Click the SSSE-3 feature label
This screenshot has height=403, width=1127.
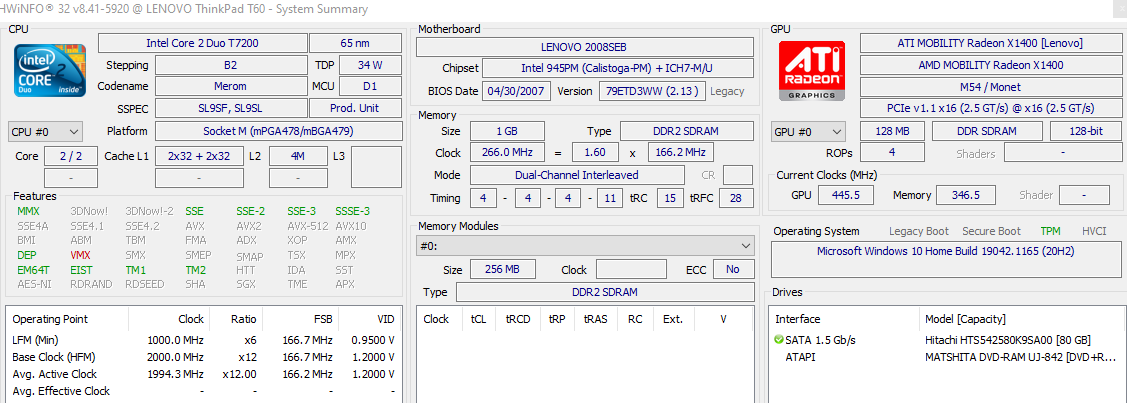coord(352,211)
